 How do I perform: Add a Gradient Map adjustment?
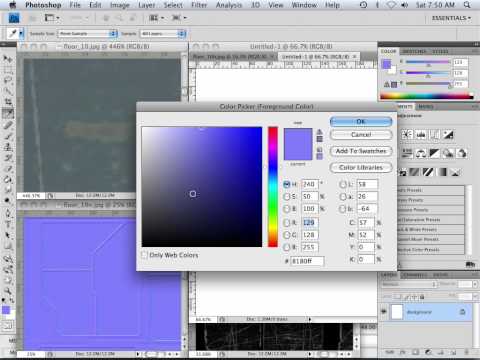point(442,172)
